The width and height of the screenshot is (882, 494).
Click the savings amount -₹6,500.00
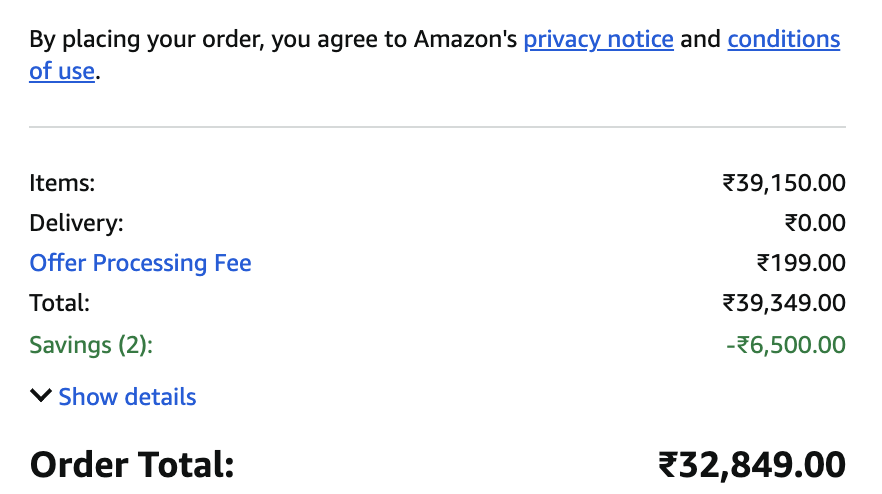click(786, 345)
